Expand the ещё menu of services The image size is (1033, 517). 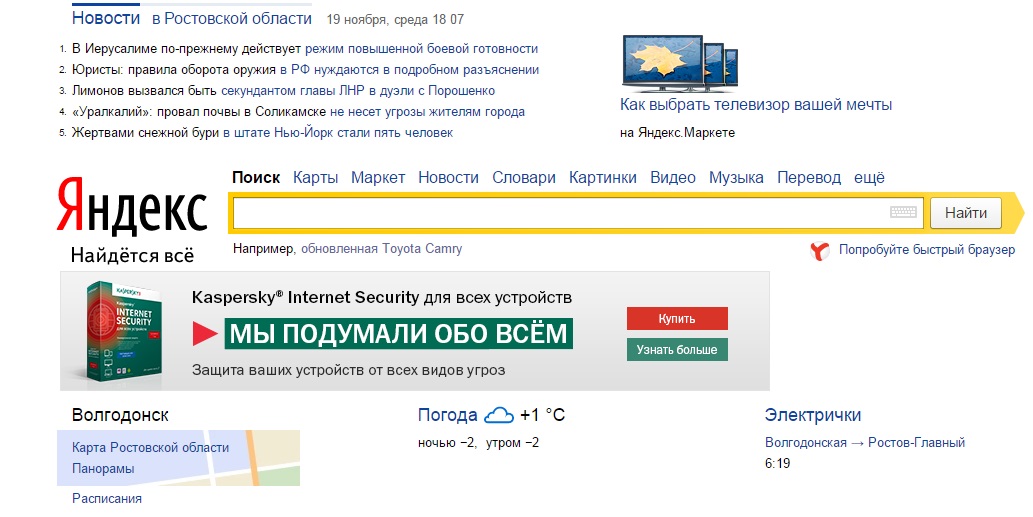click(x=870, y=178)
